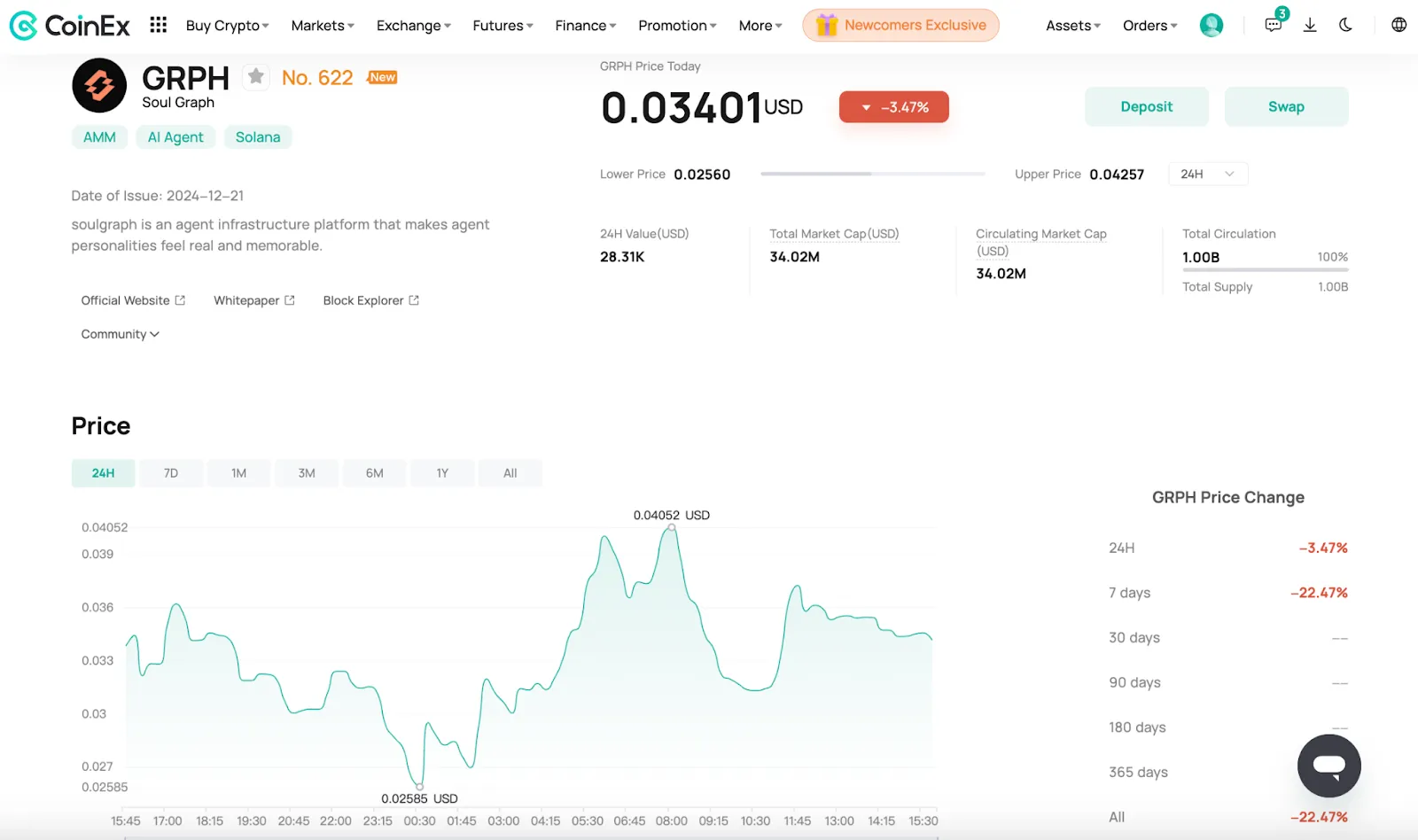1418x840 pixels.
Task: Click the Total Circulation progress bar
Action: 1265,269
